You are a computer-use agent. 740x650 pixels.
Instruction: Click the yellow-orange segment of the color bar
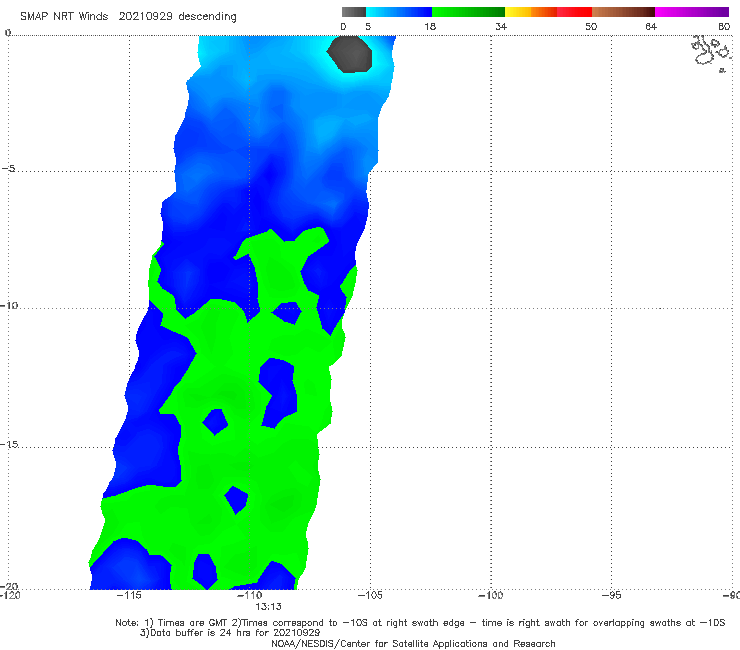click(531, 12)
